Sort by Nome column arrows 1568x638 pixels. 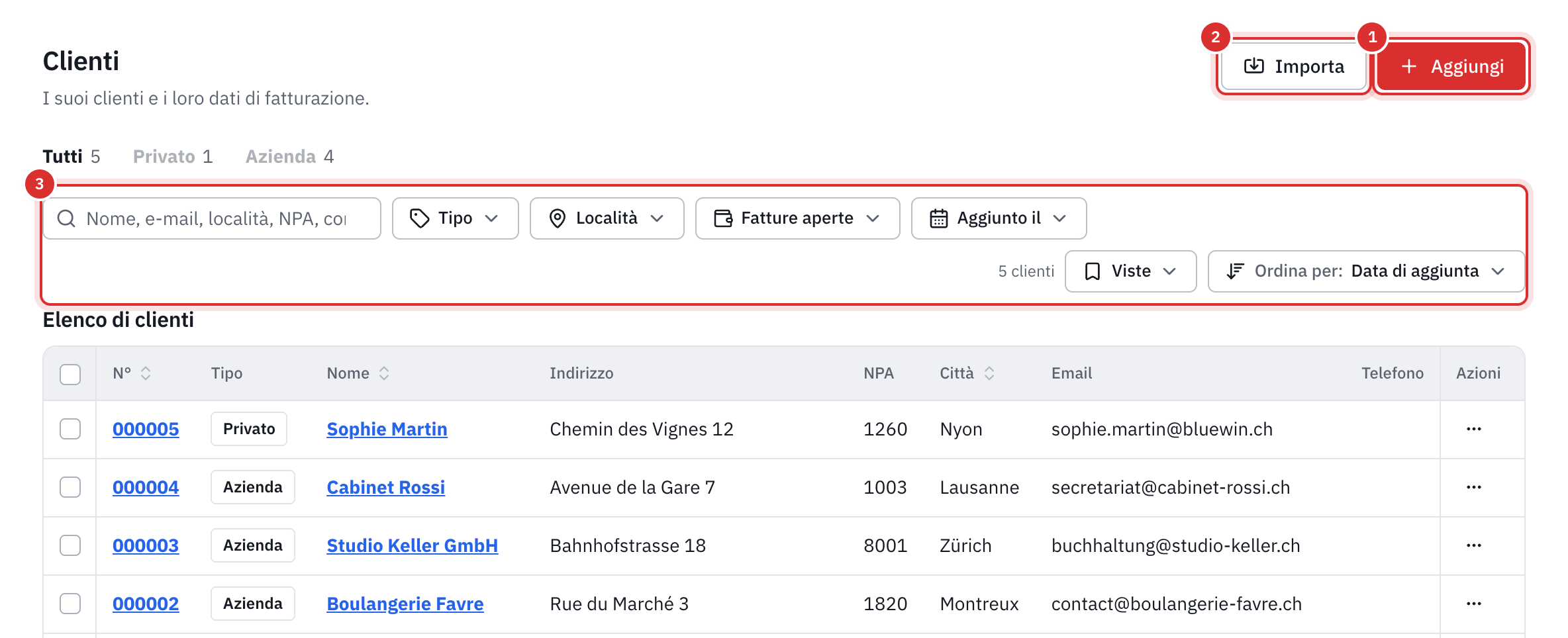[384, 373]
